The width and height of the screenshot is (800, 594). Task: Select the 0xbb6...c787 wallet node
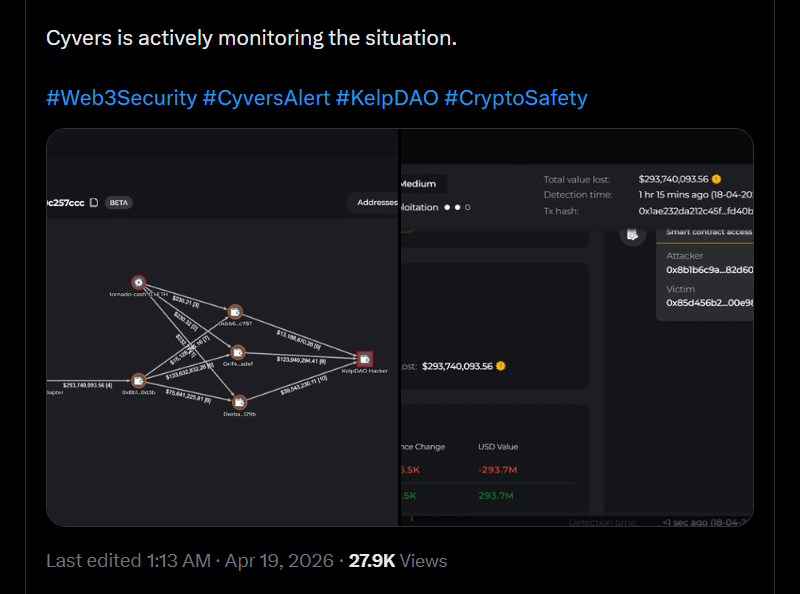click(235, 312)
